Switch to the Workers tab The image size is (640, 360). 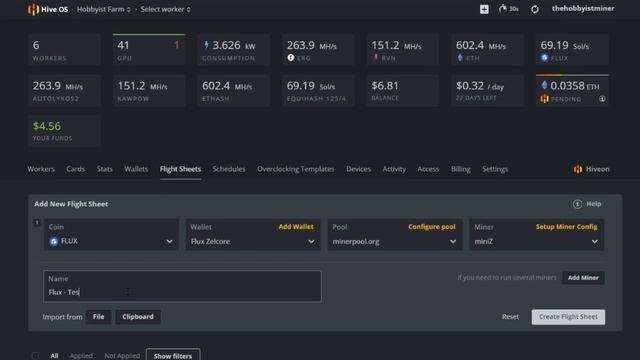tap(41, 169)
